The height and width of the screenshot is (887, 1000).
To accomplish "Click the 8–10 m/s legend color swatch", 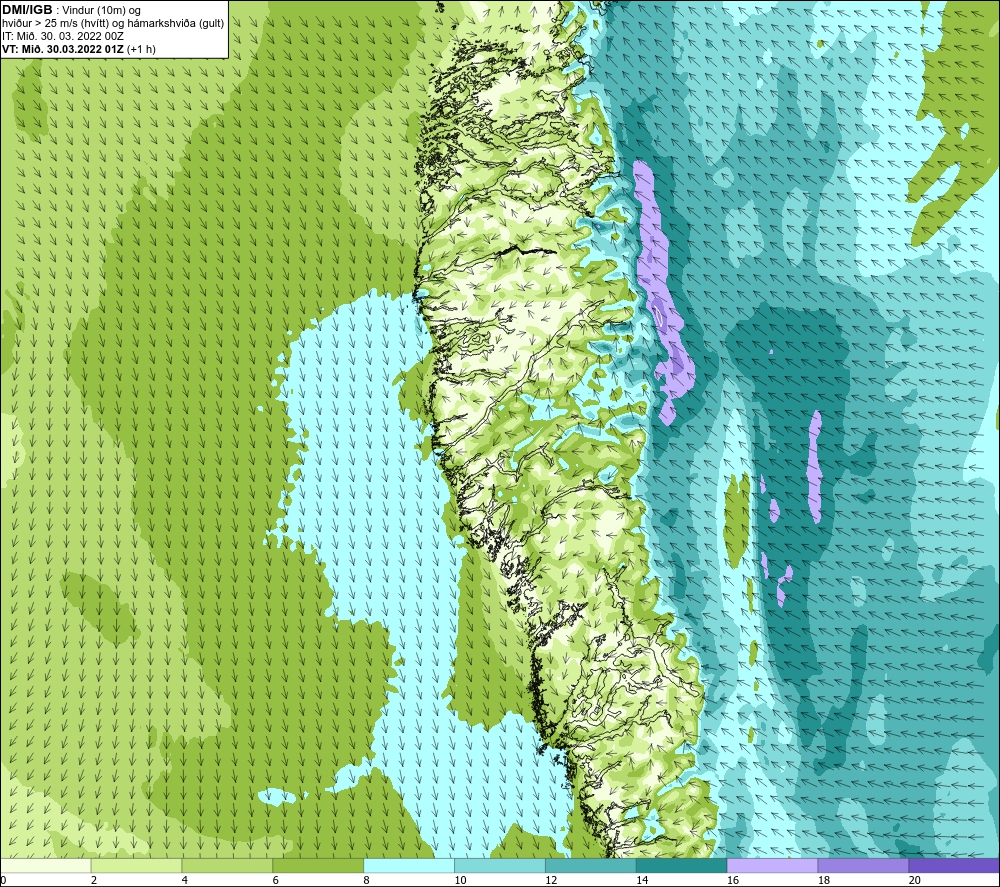I will pyautogui.click(x=409, y=866).
